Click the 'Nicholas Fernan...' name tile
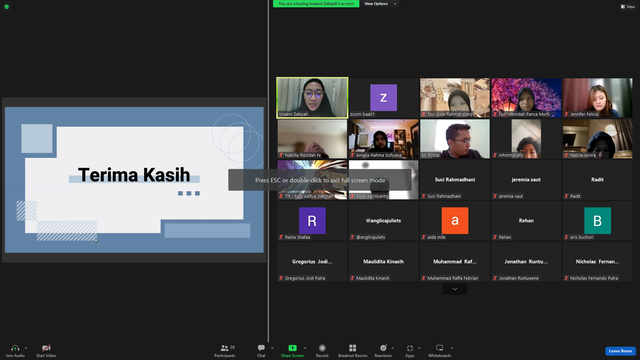 597,262
